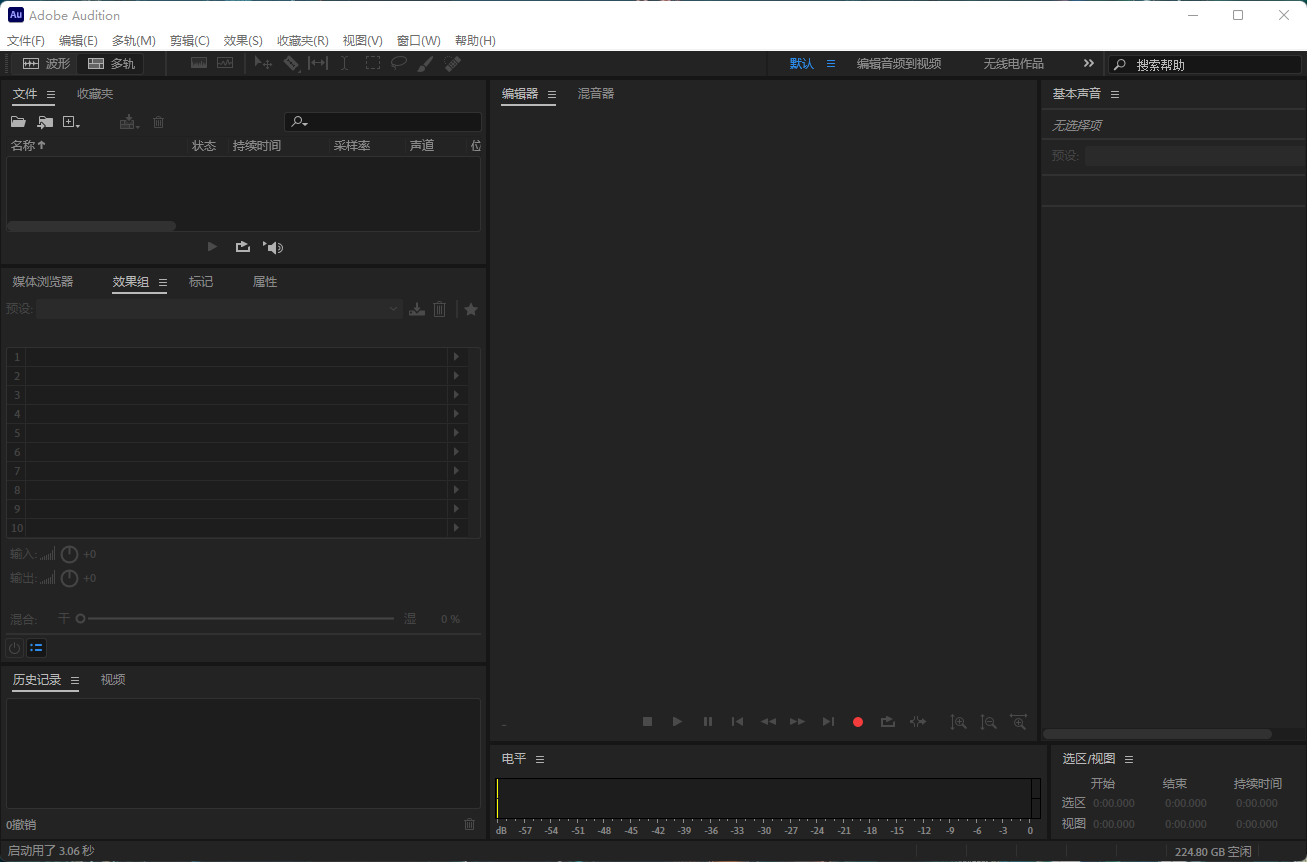Click the Output (输出) gain knob

tap(69, 578)
